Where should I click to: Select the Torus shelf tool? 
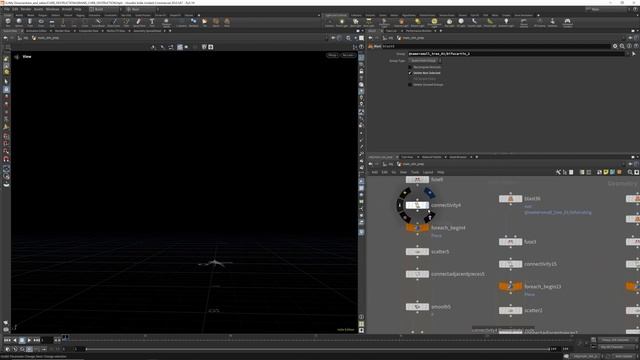[41, 22]
